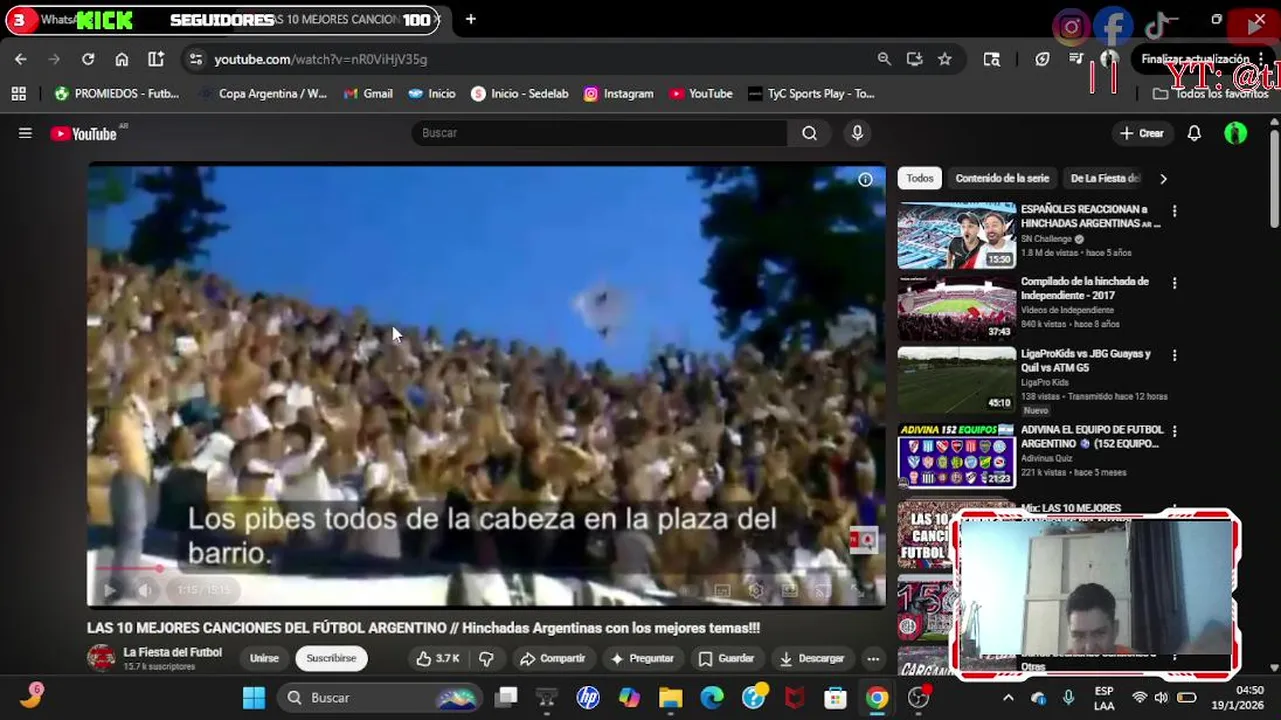
Task: Open options for LigaProKids vs JBG video
Action: [1175, 355]
